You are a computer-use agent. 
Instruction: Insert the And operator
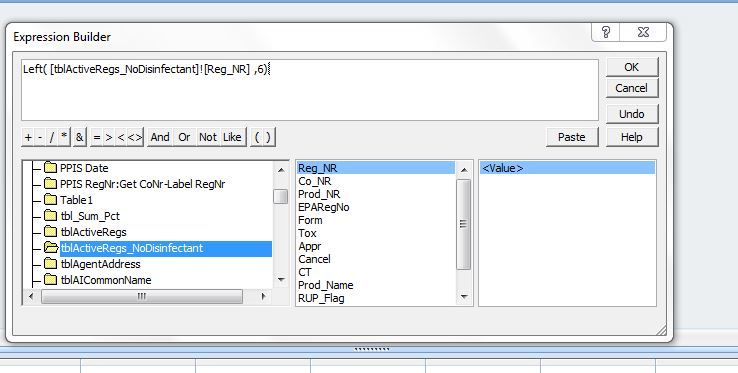160,138
